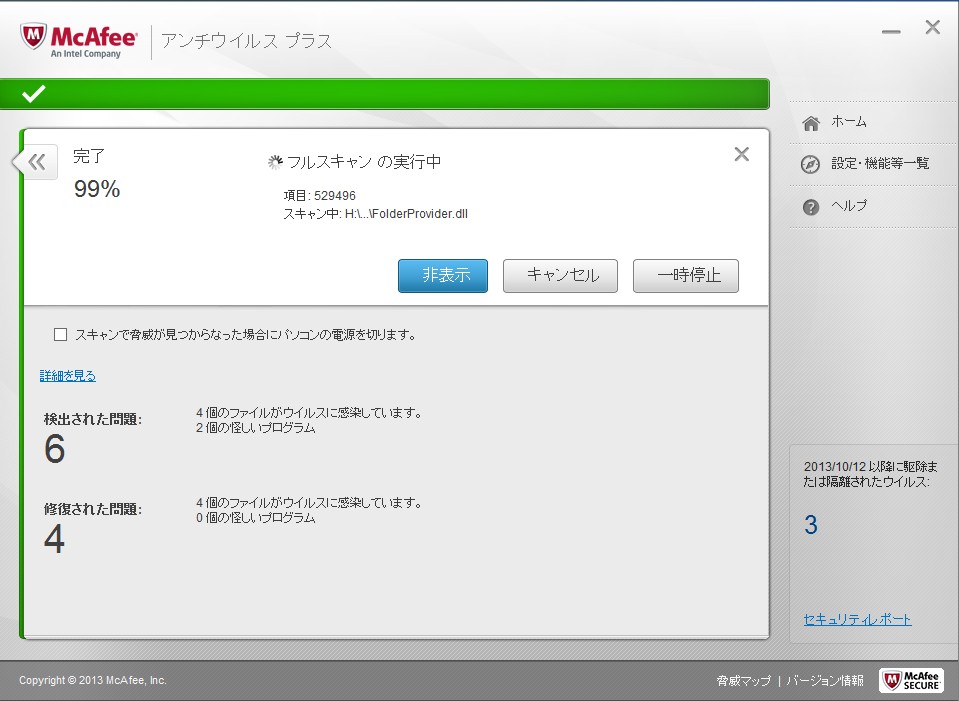The height and width of the screenshot is (701, 959).
Task: Click the white checkmark on the green bar
Action: [34, 94]
